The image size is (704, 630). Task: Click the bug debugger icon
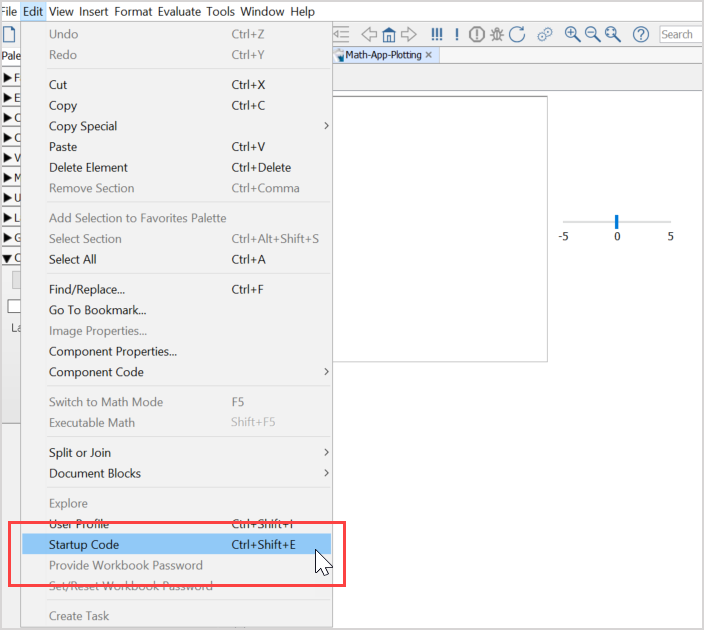(497, 34)
